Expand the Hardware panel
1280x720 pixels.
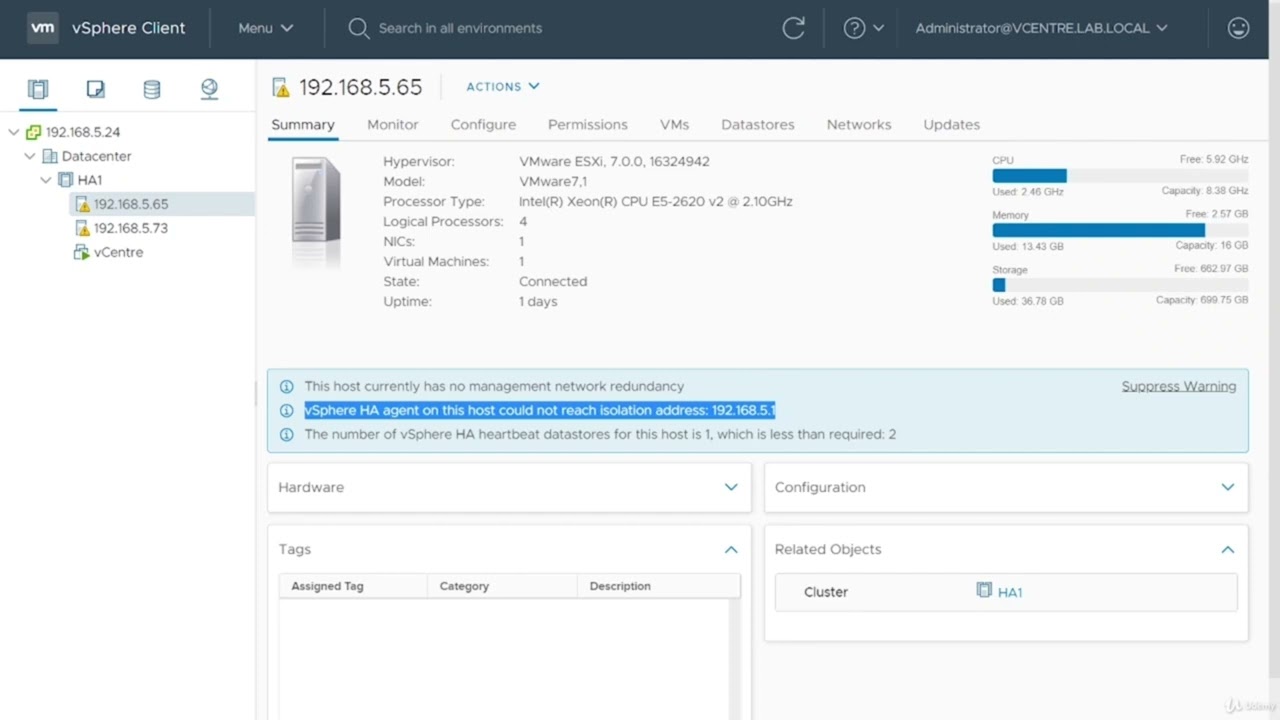(731, 487)
